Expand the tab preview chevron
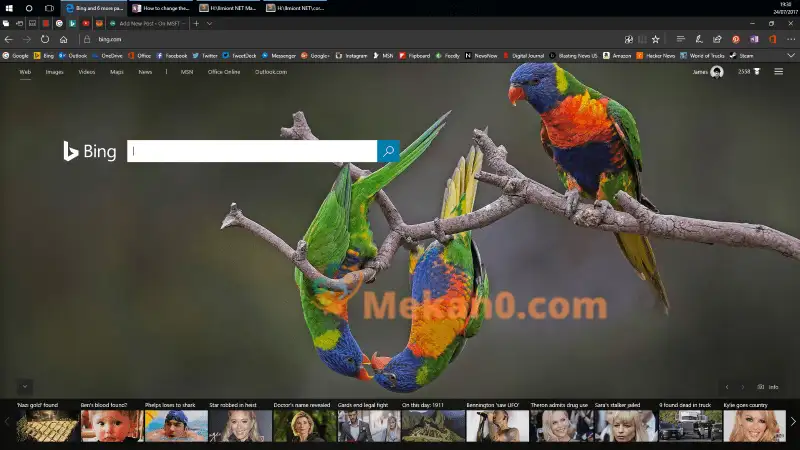The height and width of the screenshot is (450, 800). [209, 23]
